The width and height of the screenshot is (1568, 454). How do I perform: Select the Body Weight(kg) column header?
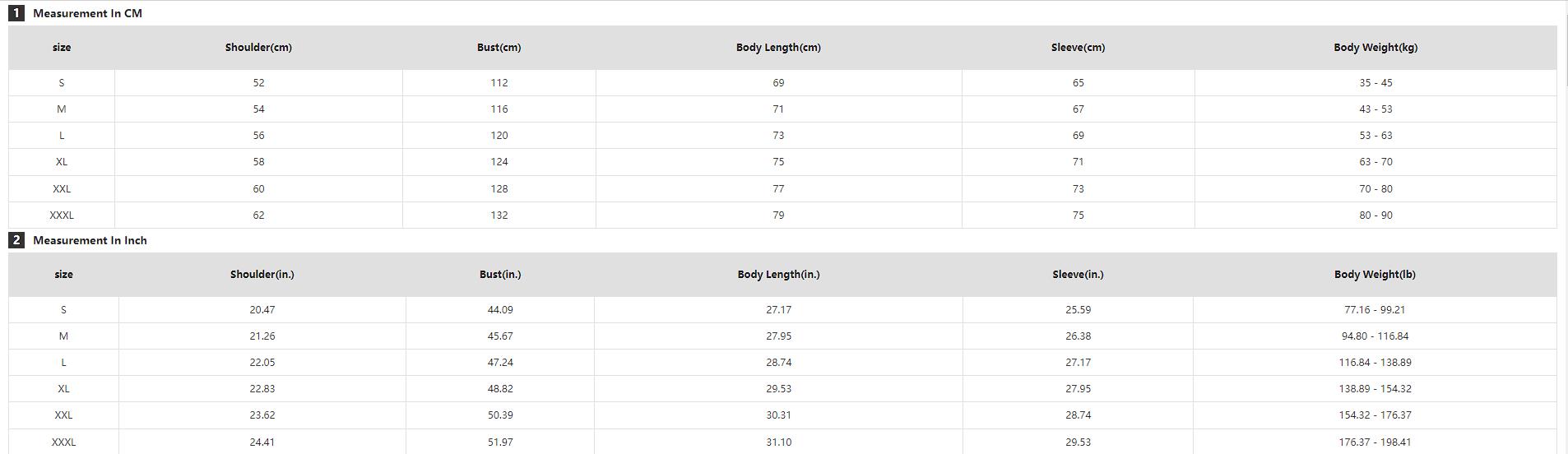coord(1375,48)
